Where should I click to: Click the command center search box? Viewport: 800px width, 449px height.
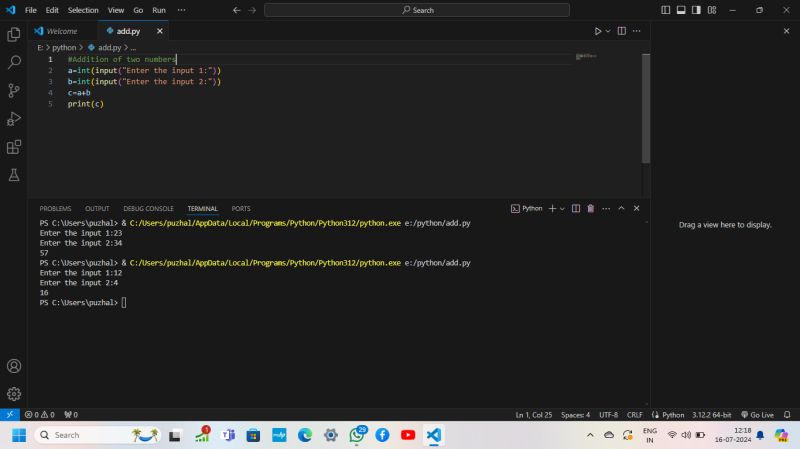417,10
